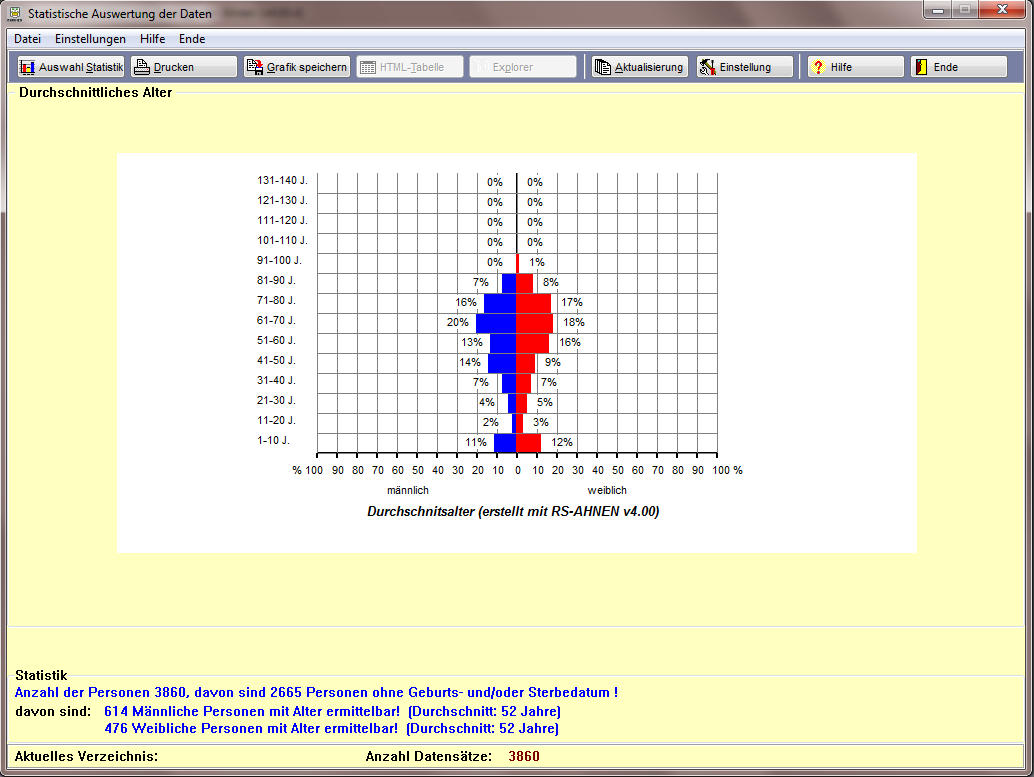1034x777 pixels.
Task: Minimize the Statistische Auswertung window
Action: click(x=938, y=11)
